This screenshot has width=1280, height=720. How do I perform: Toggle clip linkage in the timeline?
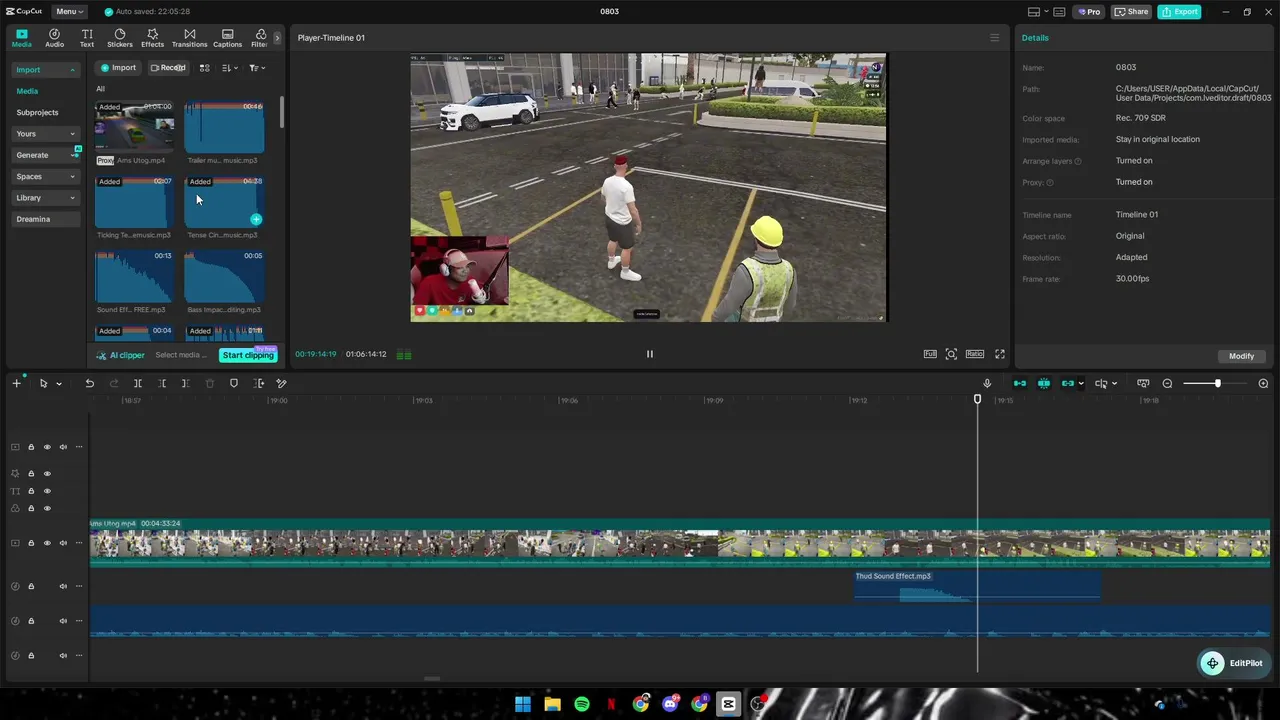(x=1067, y=384)
